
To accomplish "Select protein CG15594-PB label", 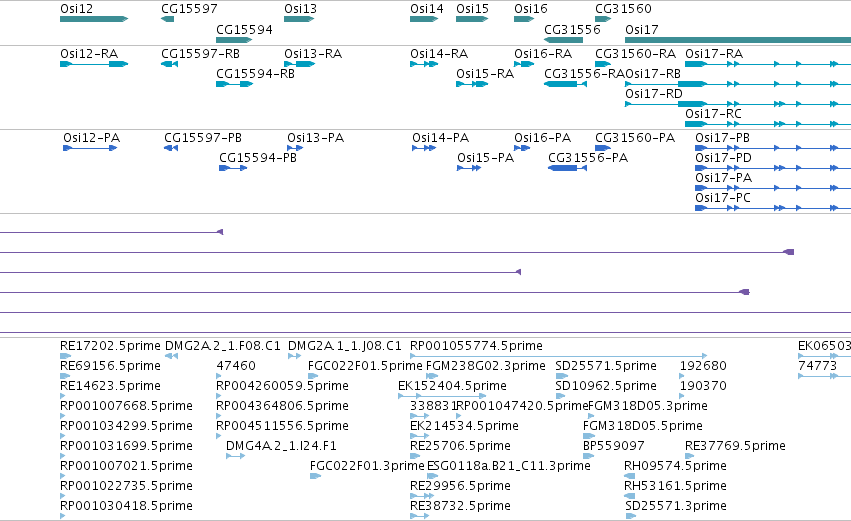I will 258,158.
